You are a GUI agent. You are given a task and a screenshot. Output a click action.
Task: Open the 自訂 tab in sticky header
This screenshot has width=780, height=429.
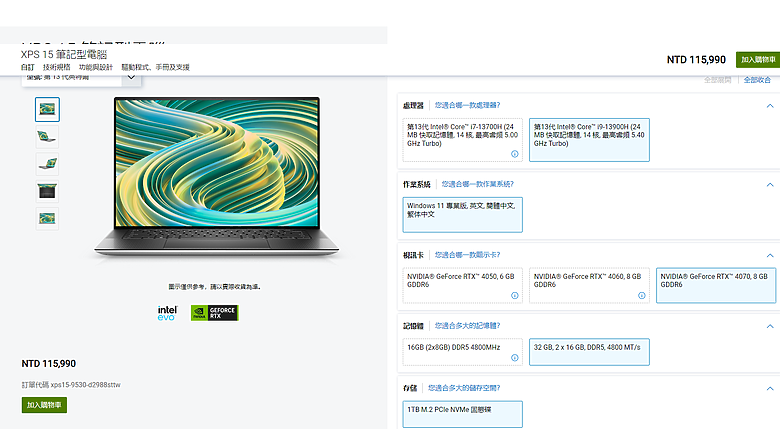pyautogui.click(x=28, y=67)
